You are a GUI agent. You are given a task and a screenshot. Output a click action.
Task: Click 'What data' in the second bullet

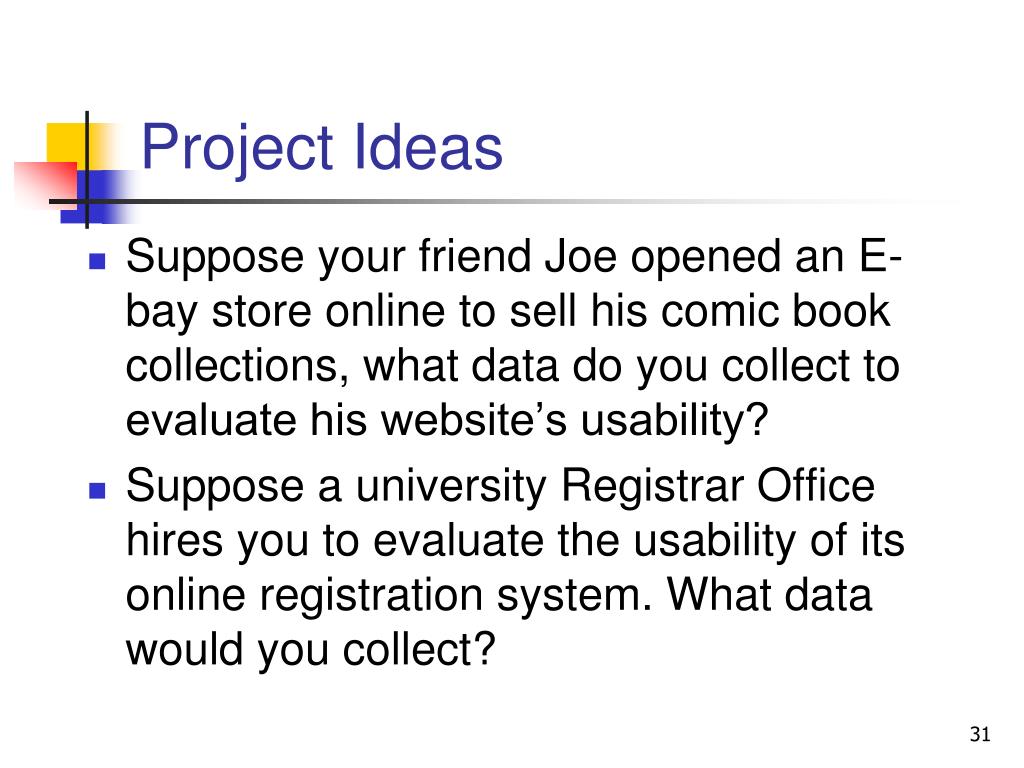click(769, 595)
